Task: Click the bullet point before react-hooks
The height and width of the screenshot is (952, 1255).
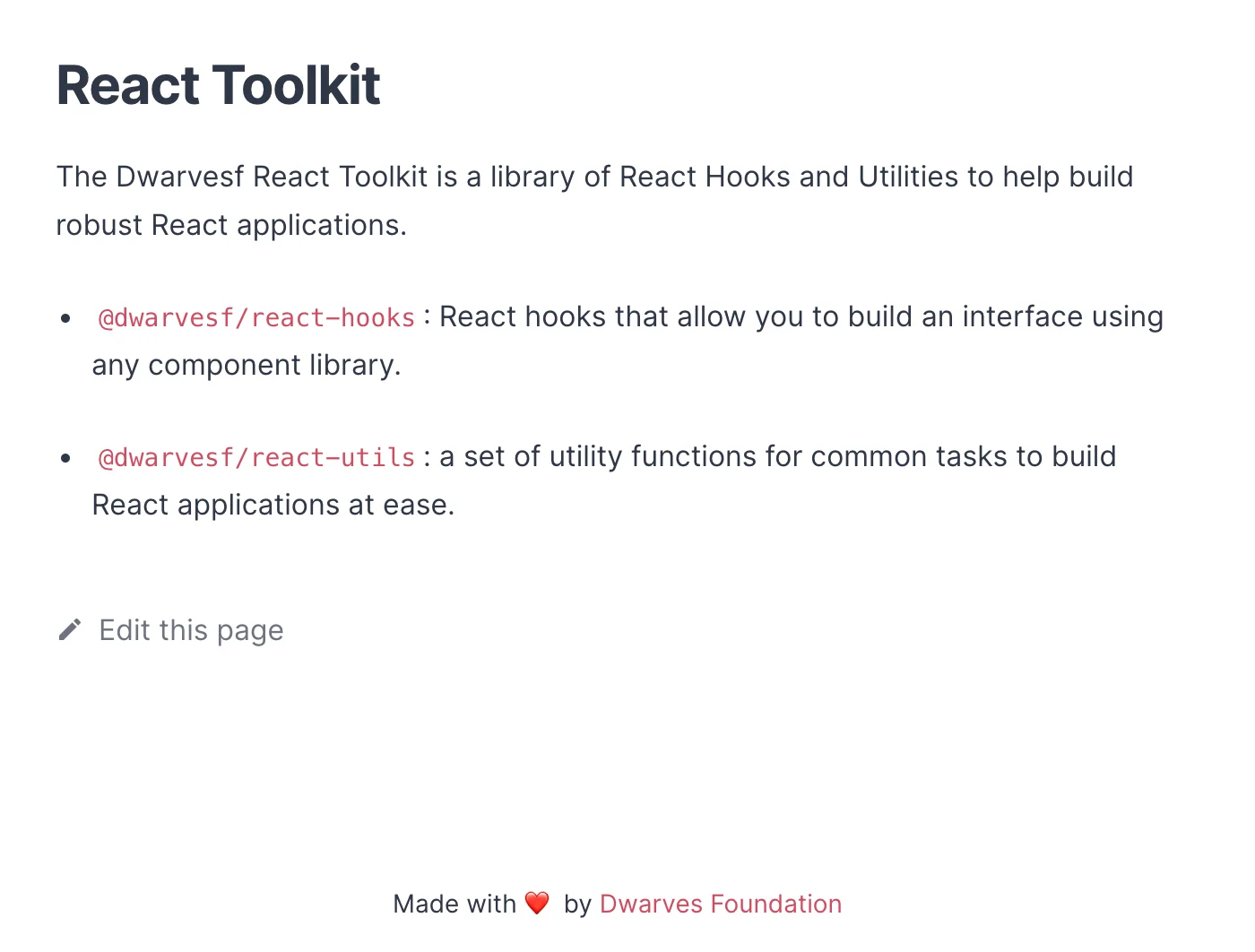Action: 65,318
